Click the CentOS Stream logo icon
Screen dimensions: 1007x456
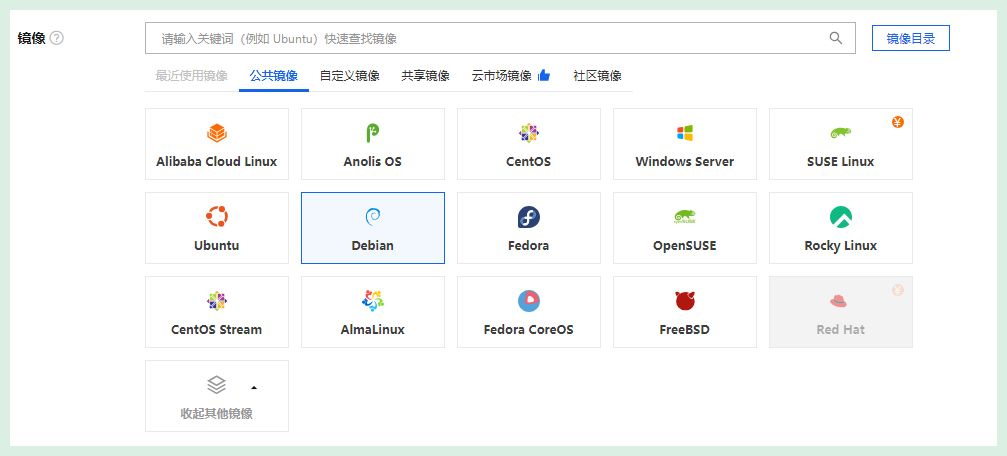pyautogui.click(x=217, y=301)
